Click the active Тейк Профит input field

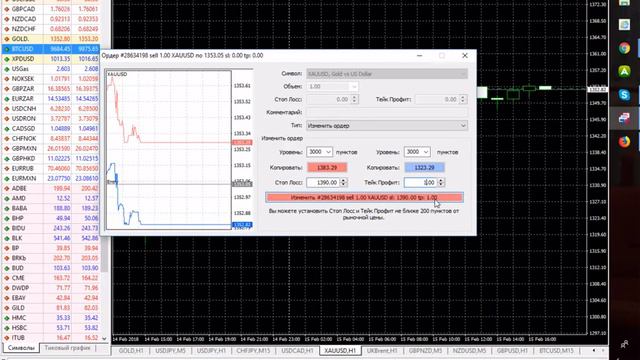coord(420,182)
